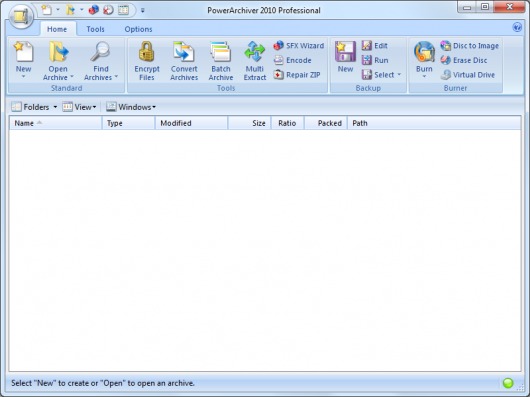Screen dimensions: 530x397
Task: Switch to the Tools ribbon tab
Action: tap(95, 29)
